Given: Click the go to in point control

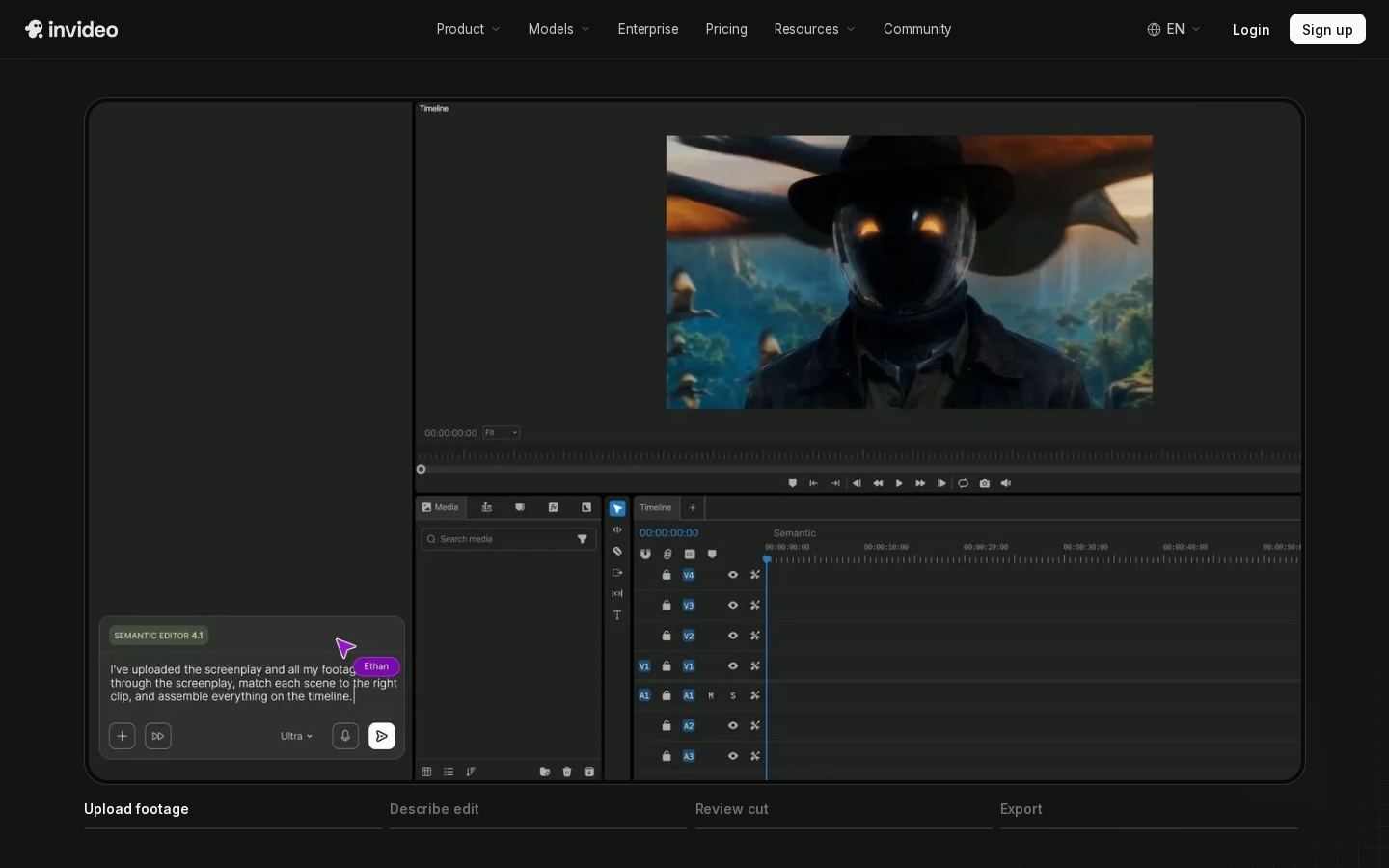Looking at the screenshot, I should point(814,483).
